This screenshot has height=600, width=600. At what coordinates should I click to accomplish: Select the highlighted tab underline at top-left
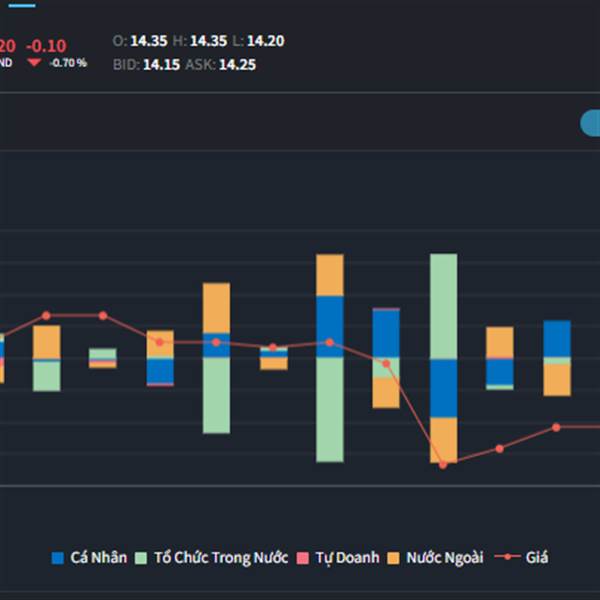click(x=20, y=4)
